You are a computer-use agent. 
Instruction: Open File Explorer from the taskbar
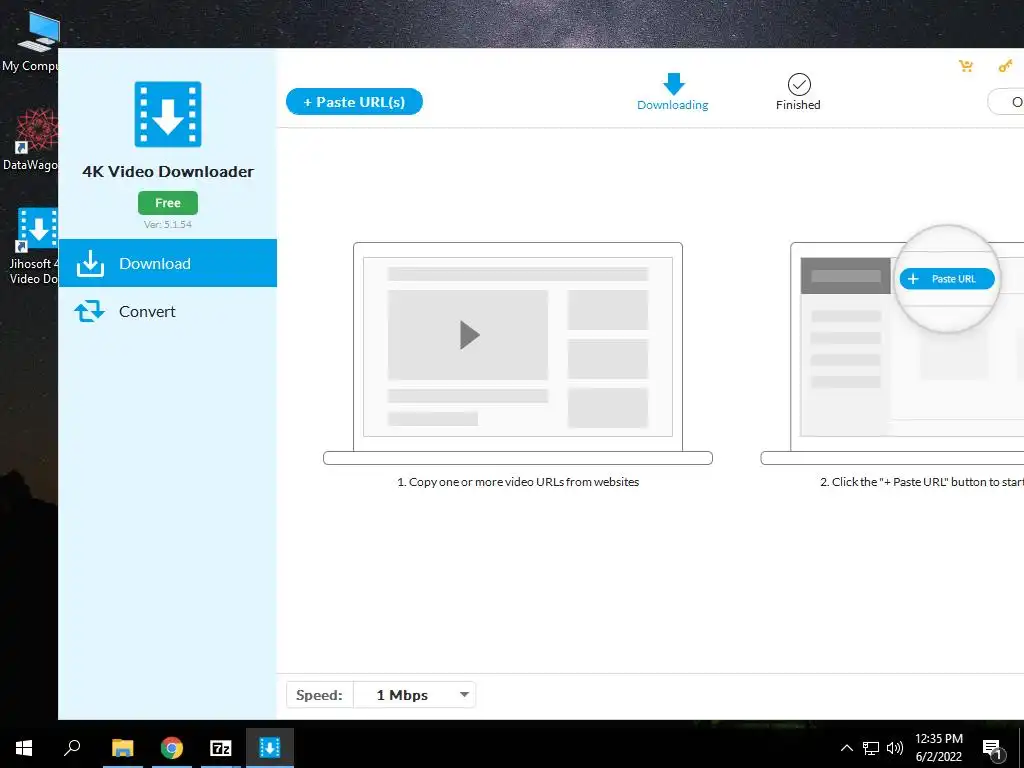pyautogui.click(x=122, y=748)
